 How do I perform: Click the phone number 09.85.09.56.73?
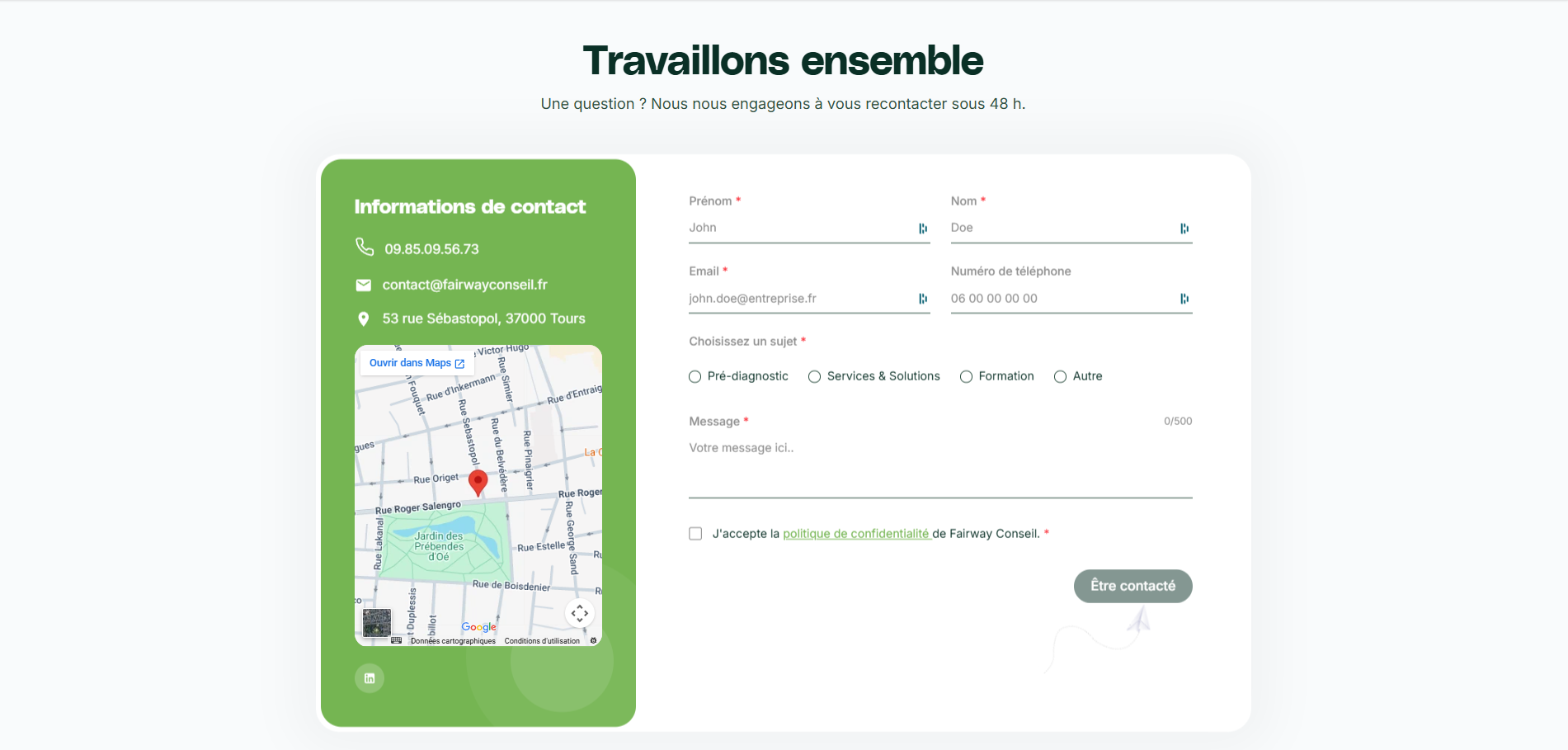(x=431, y=249)
